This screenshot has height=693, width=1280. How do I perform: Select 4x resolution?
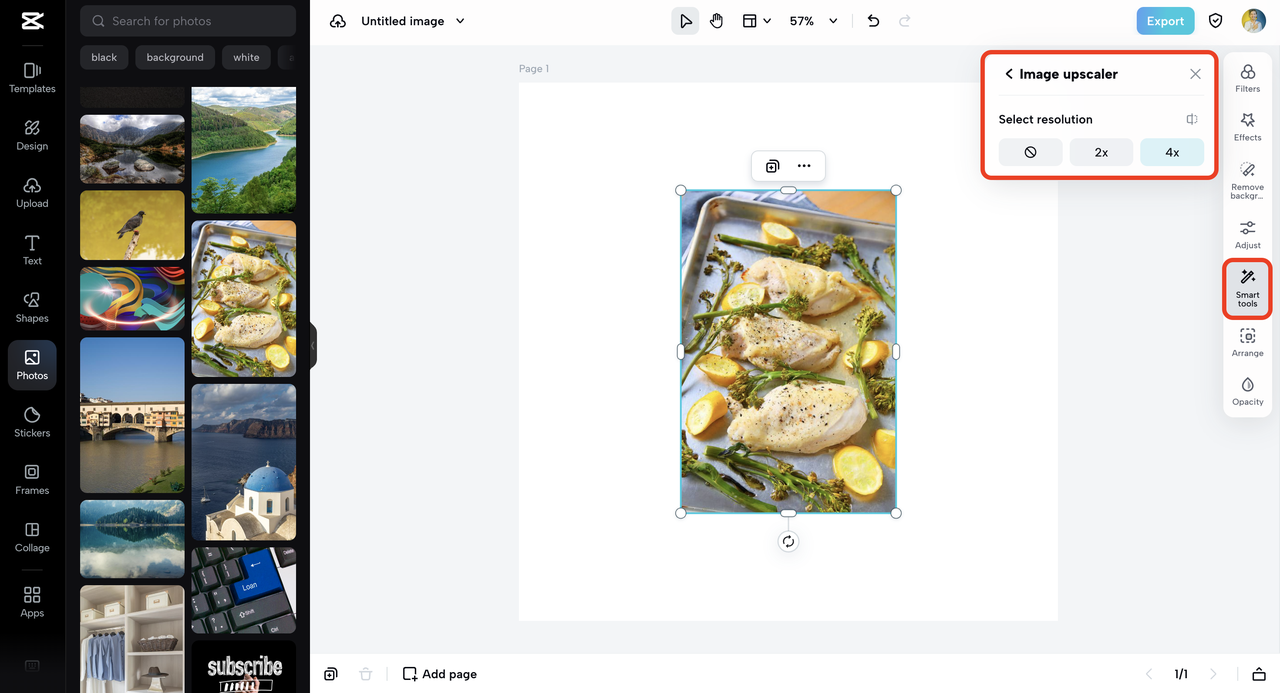[1172, 152]
